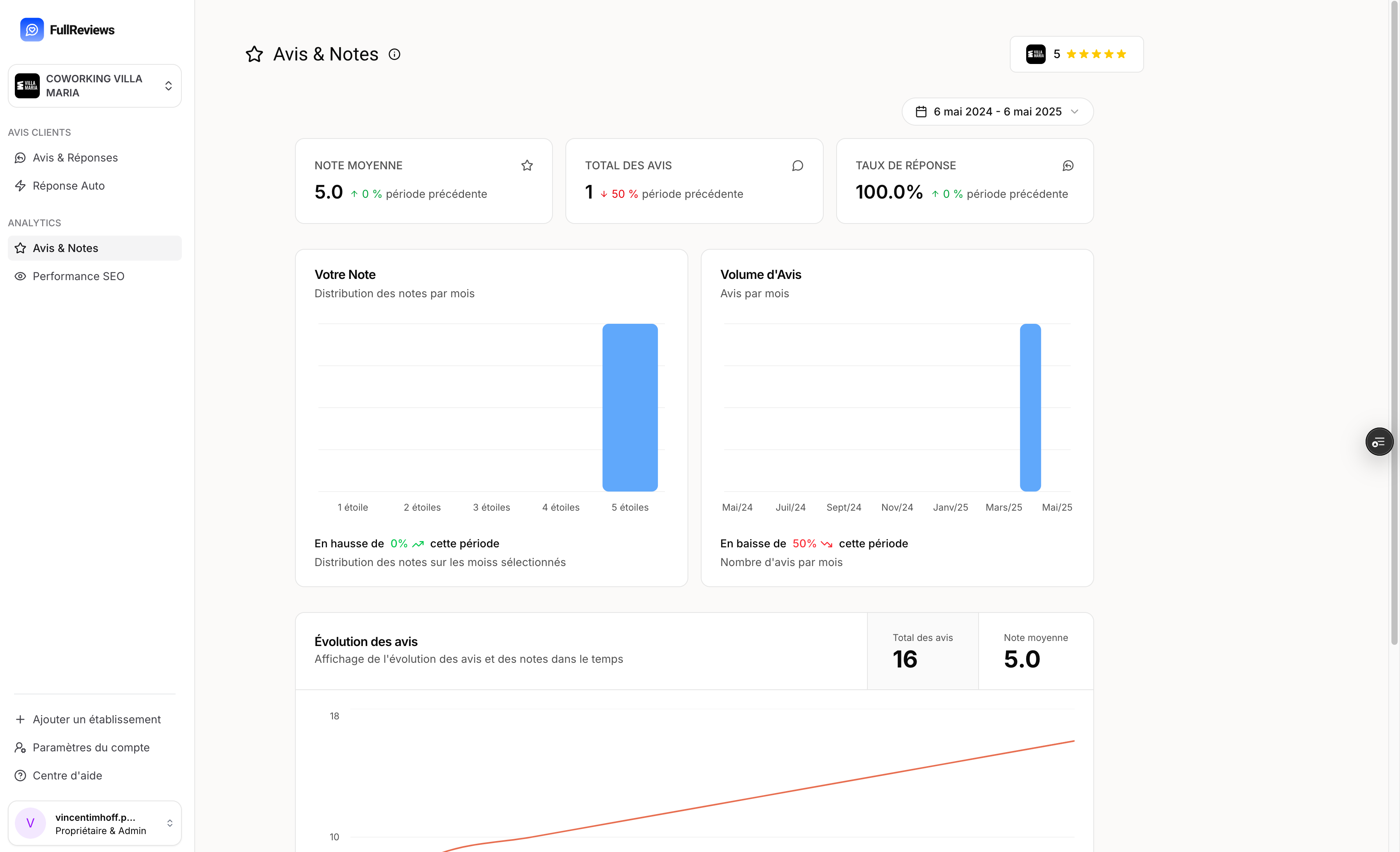Click the date range chevron arrow
Image resolution: width=1400 pixels, height=852 pixels.
point(1075,111)
